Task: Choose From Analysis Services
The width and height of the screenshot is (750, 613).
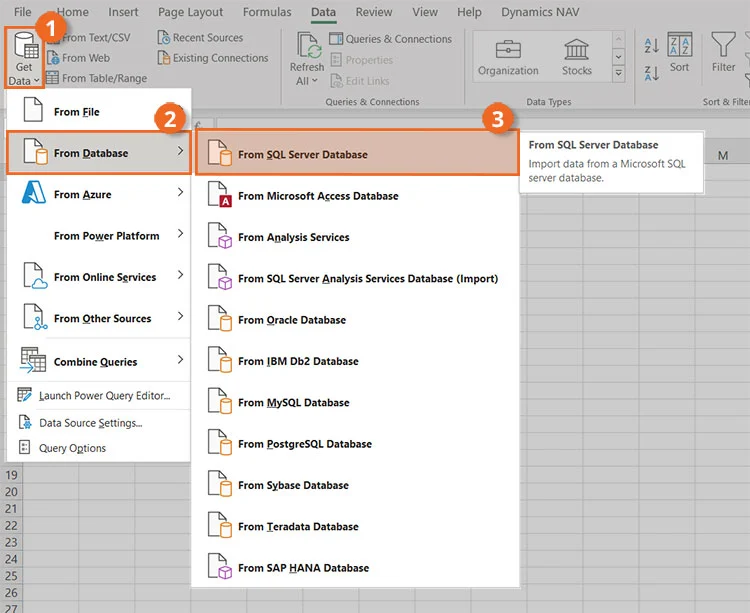Action: [x=355, y=237]
